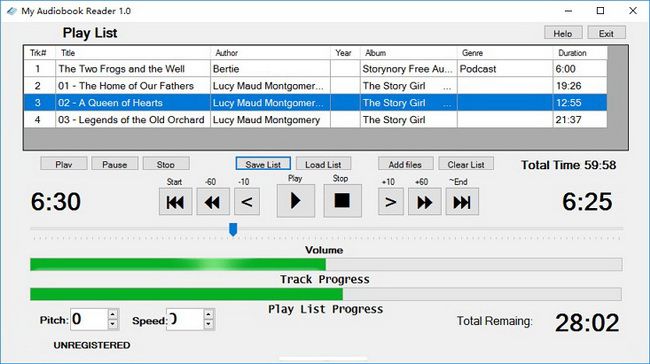This screenshot has width=650, height=364.
Task: Sort by the Duration column header
Action: (x=580, y=53)
